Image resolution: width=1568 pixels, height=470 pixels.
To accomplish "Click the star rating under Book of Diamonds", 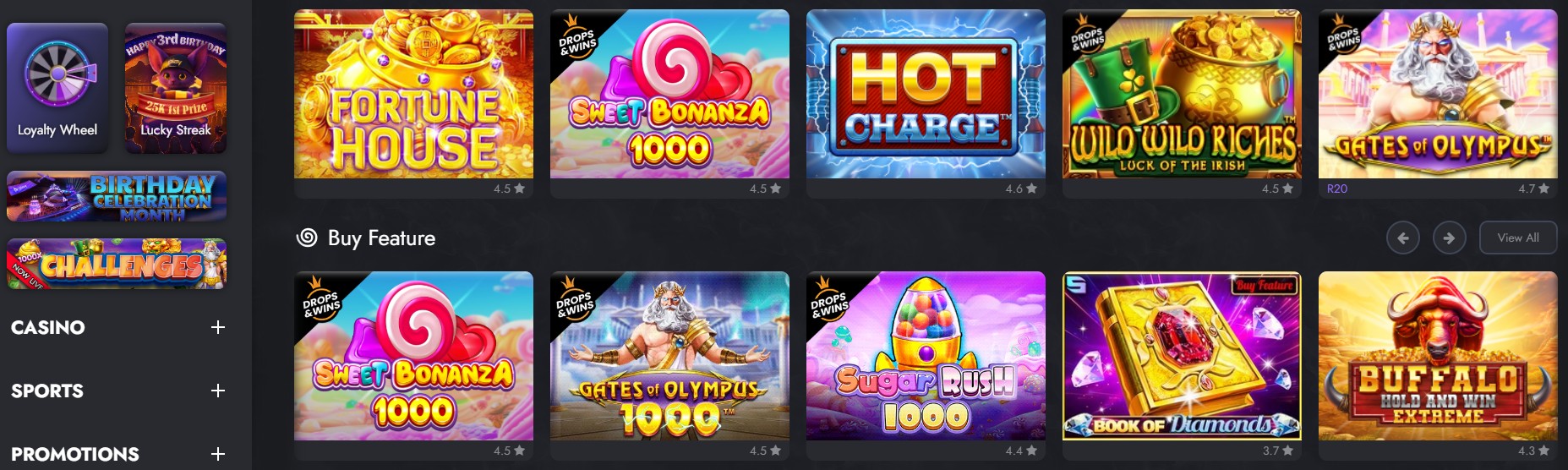I will [x=1278, y=451].
